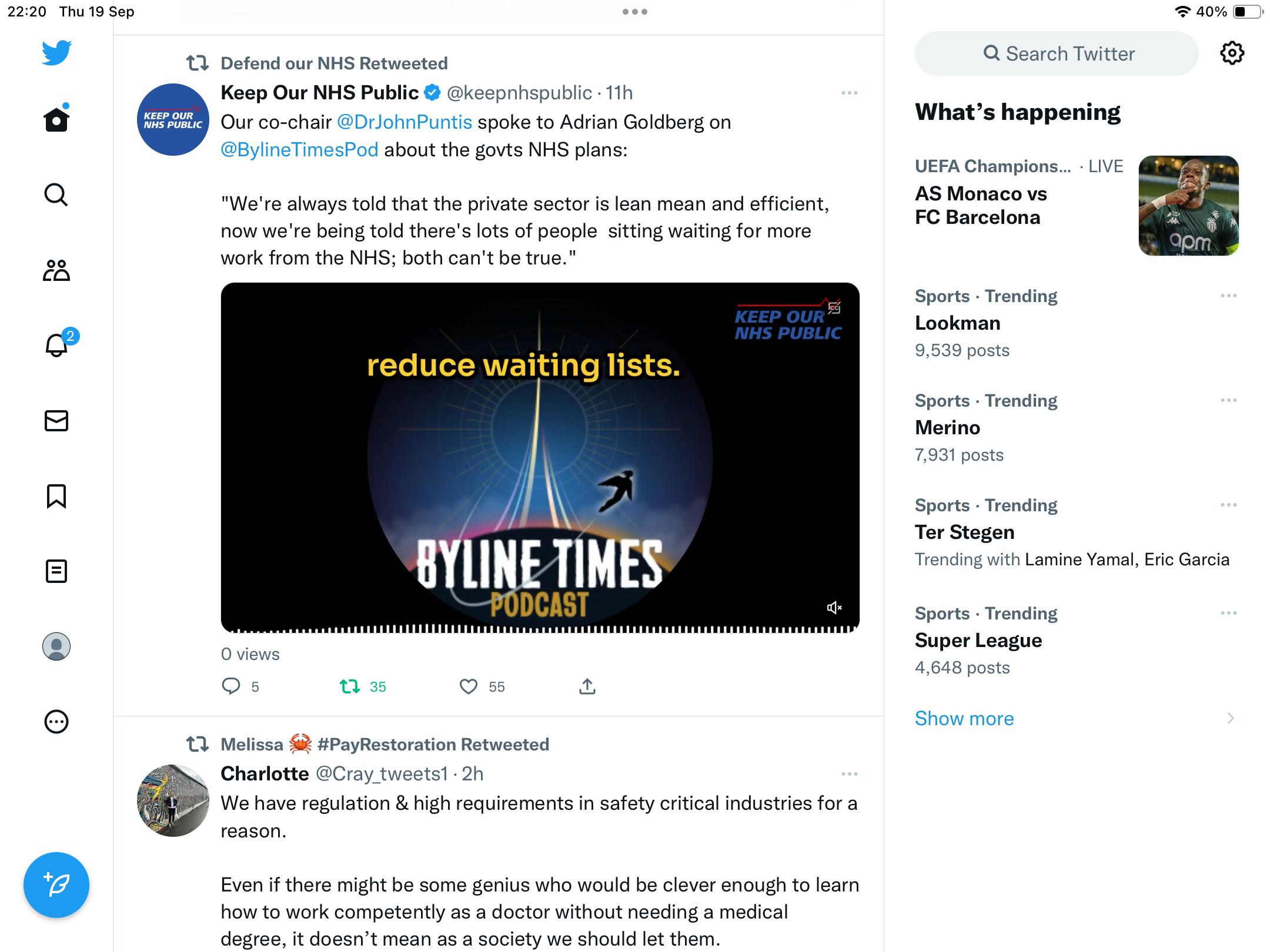
Task: Open options for Ter Stegen trend
Action: point(1228,505)
